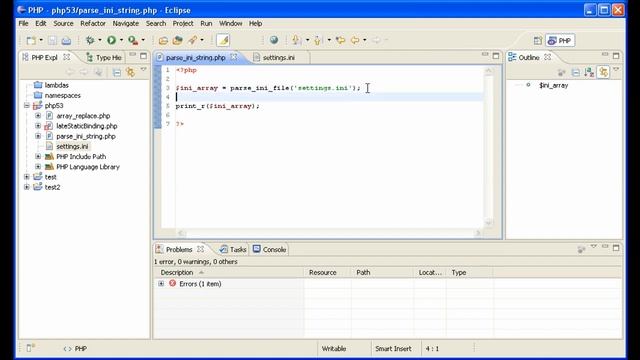Switch to the settings.ini editor tab
This screenshot has width=640, height=360.
pyautogui.click(x=278, y=58)
